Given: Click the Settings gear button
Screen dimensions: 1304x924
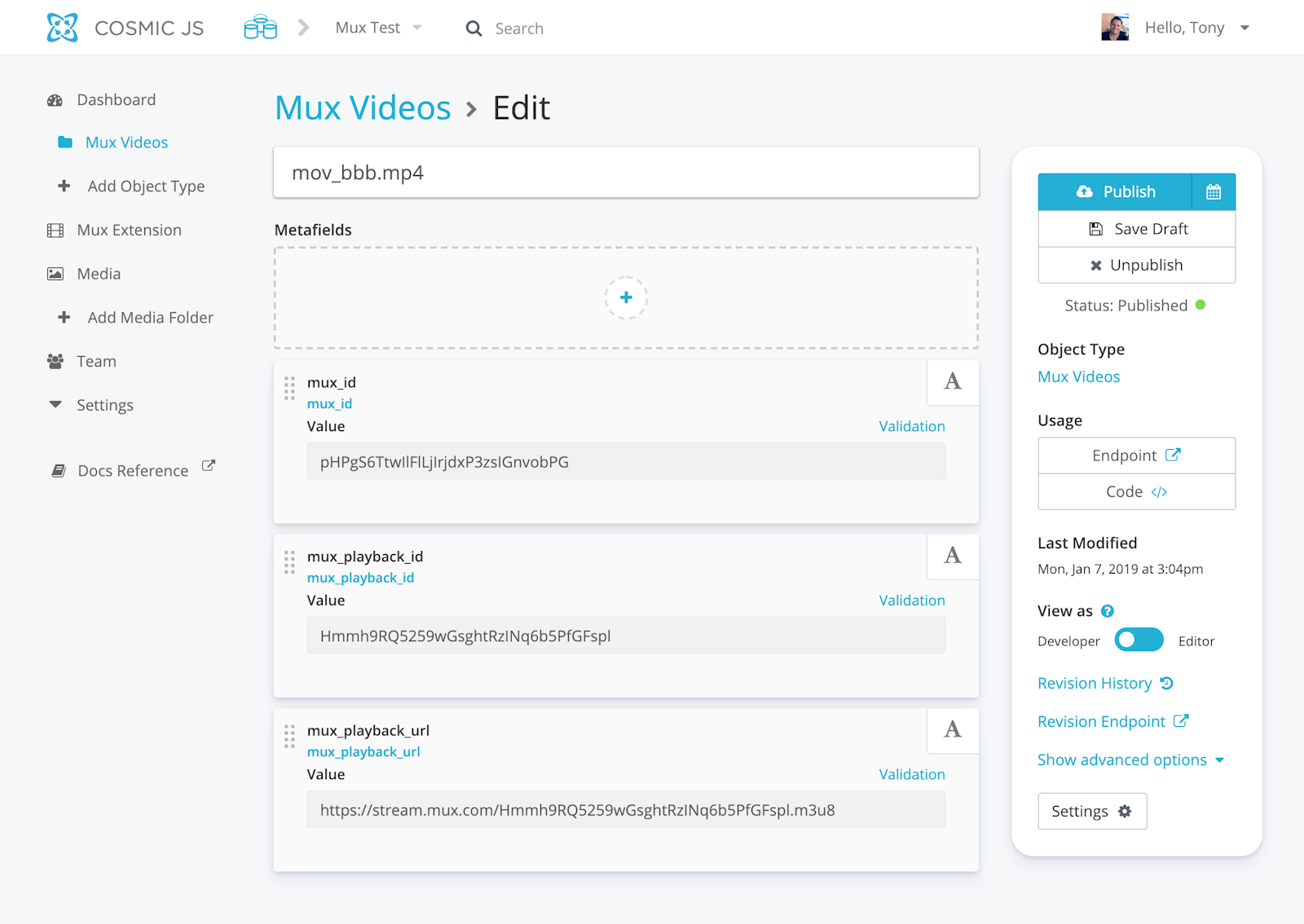Looking at the screenshot, I should tap(1092, 812).
